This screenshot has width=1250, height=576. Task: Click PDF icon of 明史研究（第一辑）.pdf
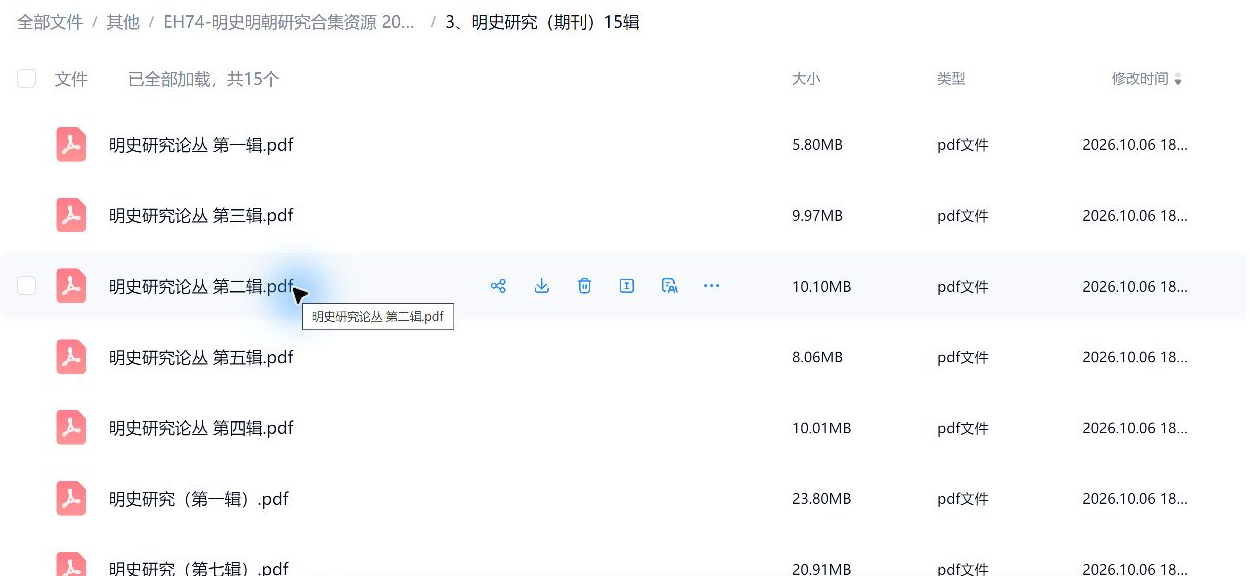(70, 498)
